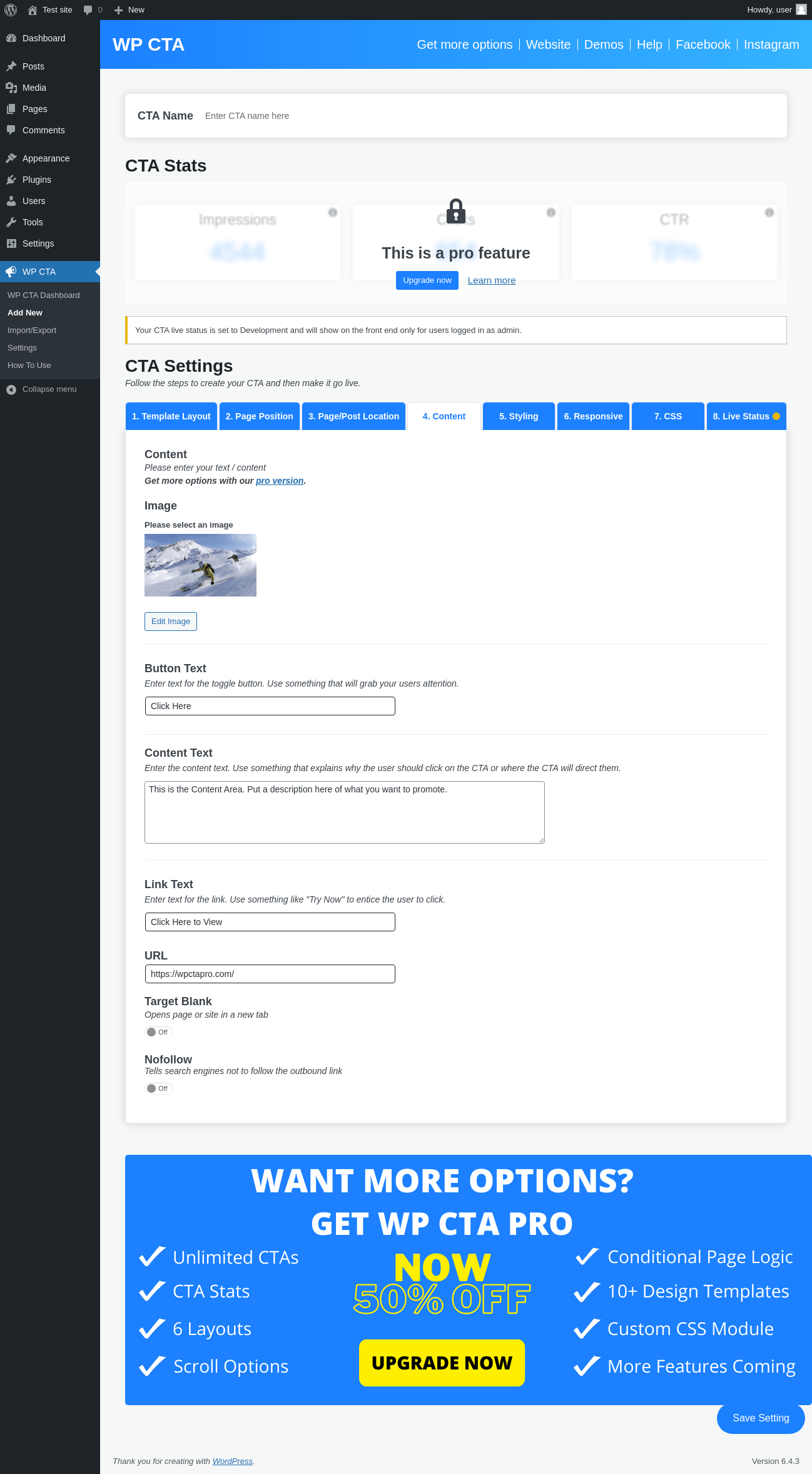This screenshot has width=812, height=1474.
Task: Click the Test site home icon
Action: [x=33, y=10]
